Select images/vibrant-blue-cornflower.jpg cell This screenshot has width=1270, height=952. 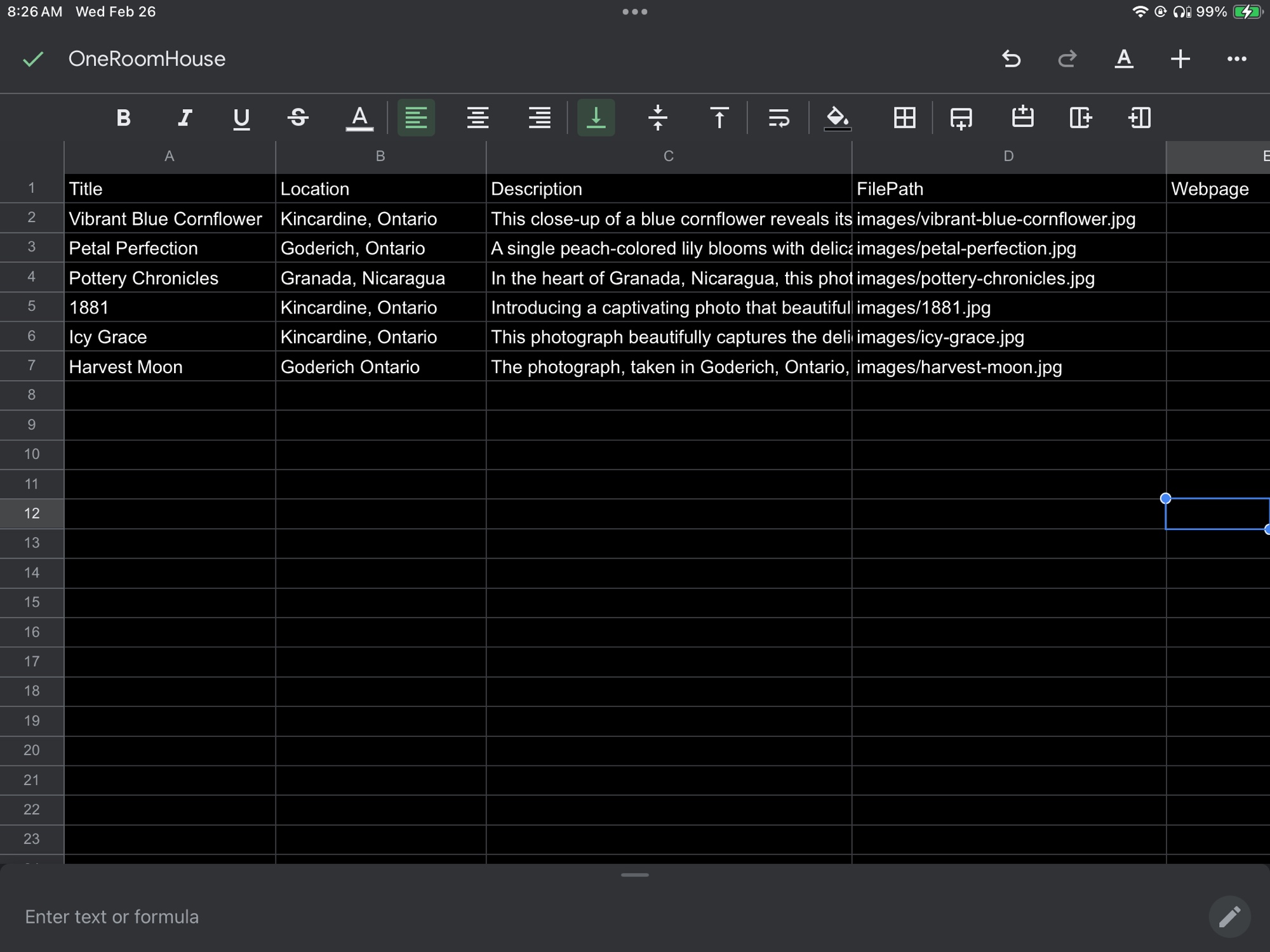1008,219
